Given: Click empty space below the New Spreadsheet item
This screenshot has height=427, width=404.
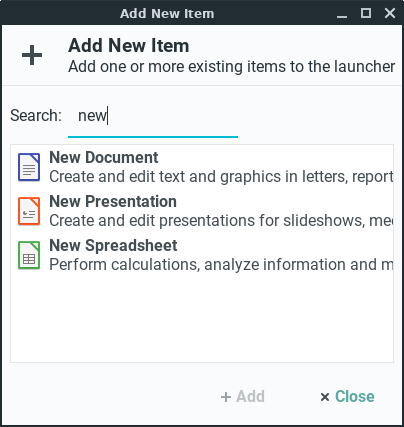Looking at the screenshot, I should pos(202,317).
